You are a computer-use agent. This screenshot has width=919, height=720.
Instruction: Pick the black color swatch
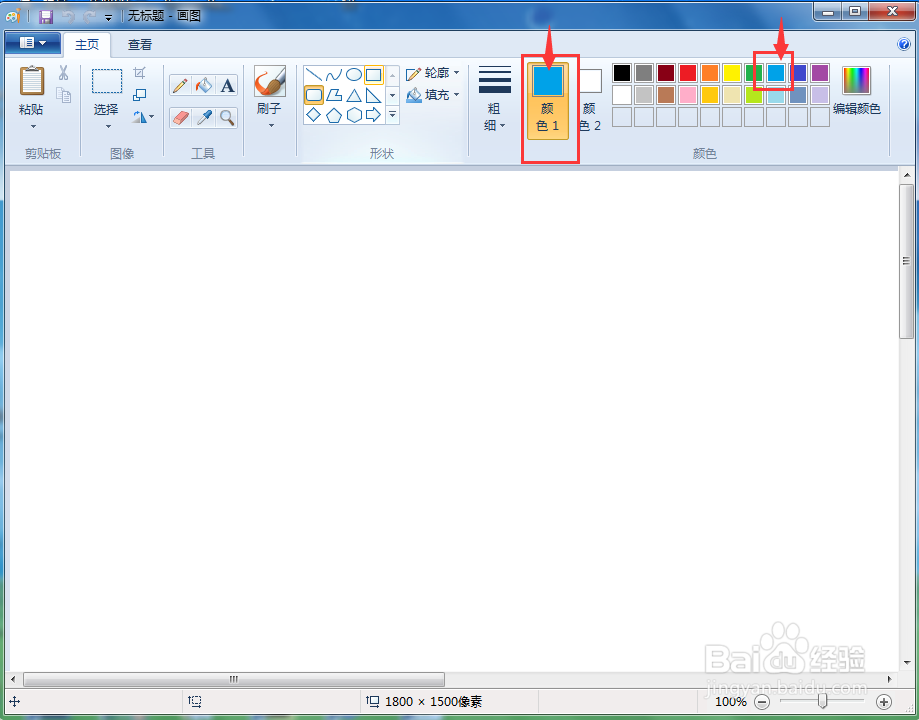(x=622, y=73)
